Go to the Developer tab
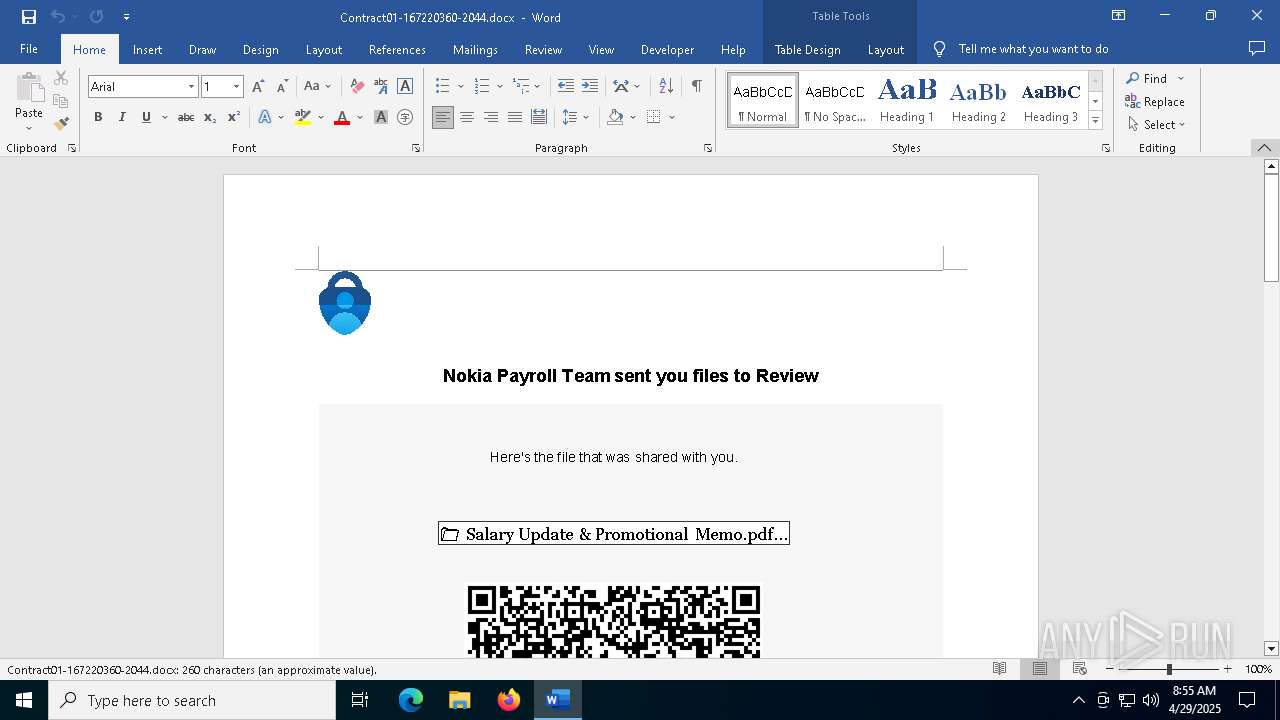Screen dimensions: 1280x720 [x=667, y=49]
